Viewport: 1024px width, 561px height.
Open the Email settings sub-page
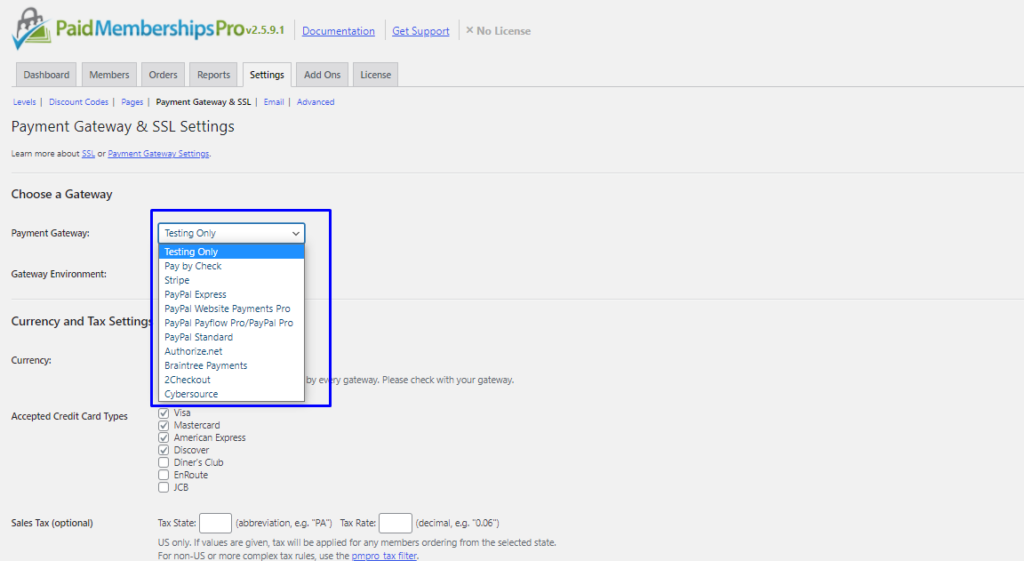pyautogui.click(x=274, y=102)
